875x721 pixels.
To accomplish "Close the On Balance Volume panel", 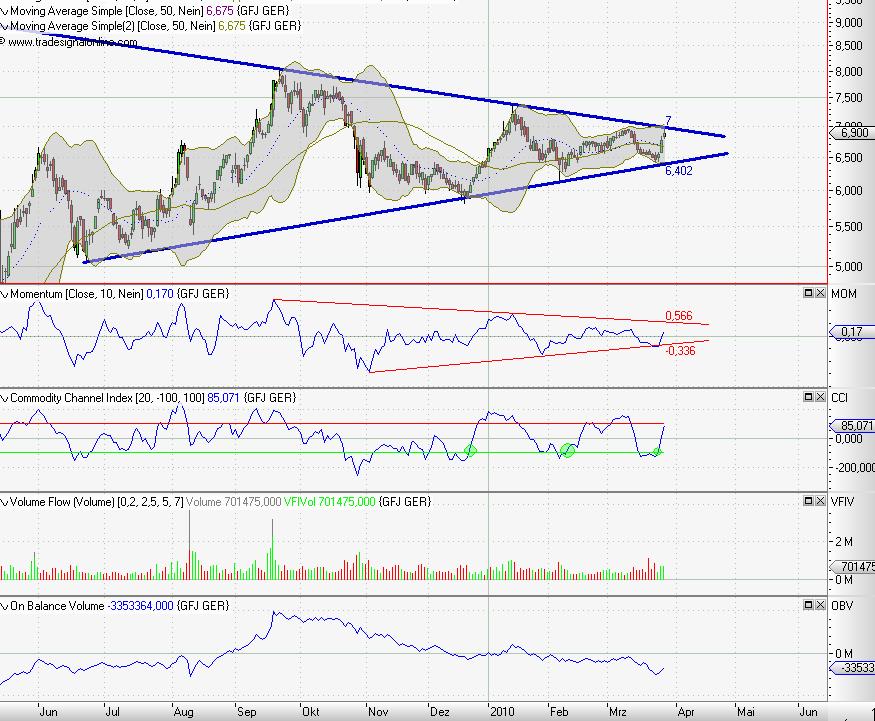I will [x=819, y=605].
